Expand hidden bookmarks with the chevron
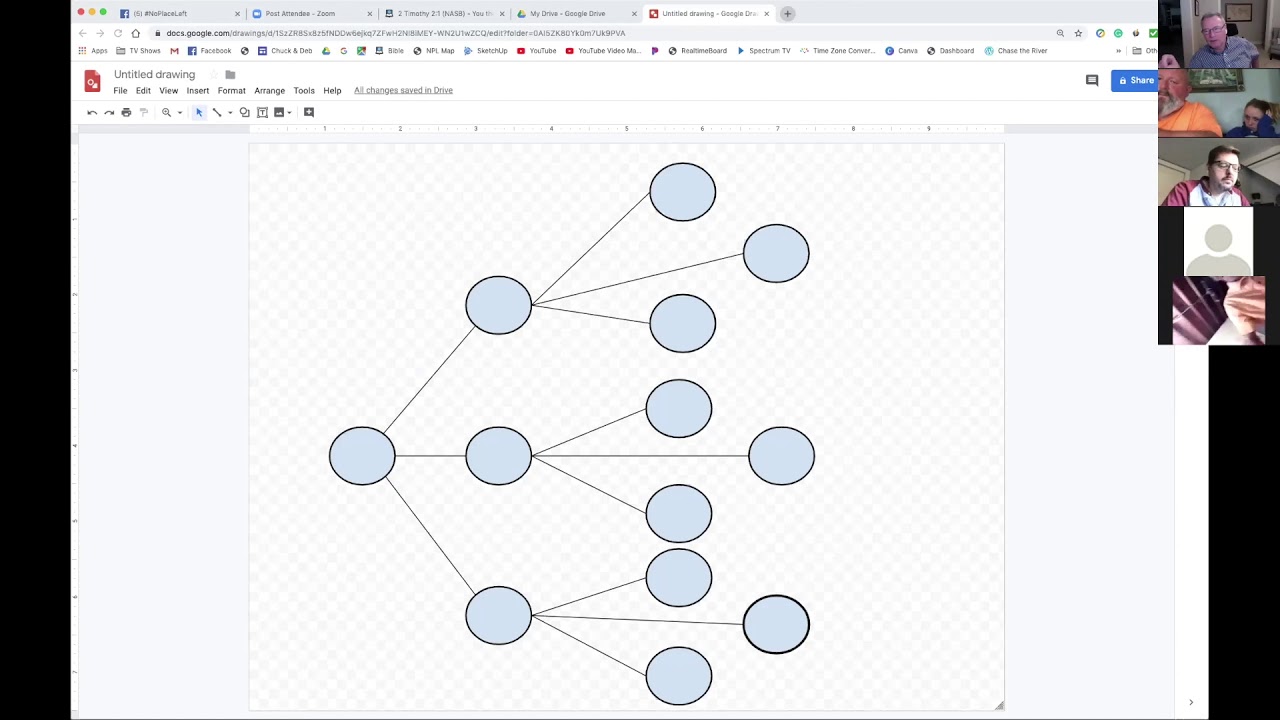The height and width of the screenshot is (720, 1280). 1118,51
